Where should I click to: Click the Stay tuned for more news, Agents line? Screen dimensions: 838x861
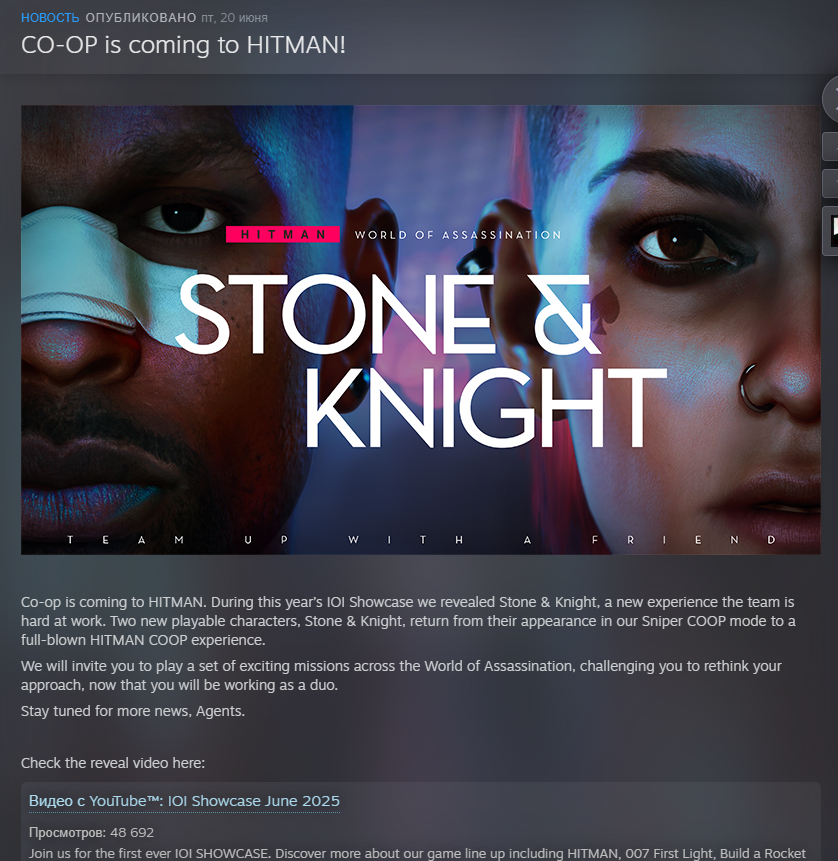click(133, 711)
